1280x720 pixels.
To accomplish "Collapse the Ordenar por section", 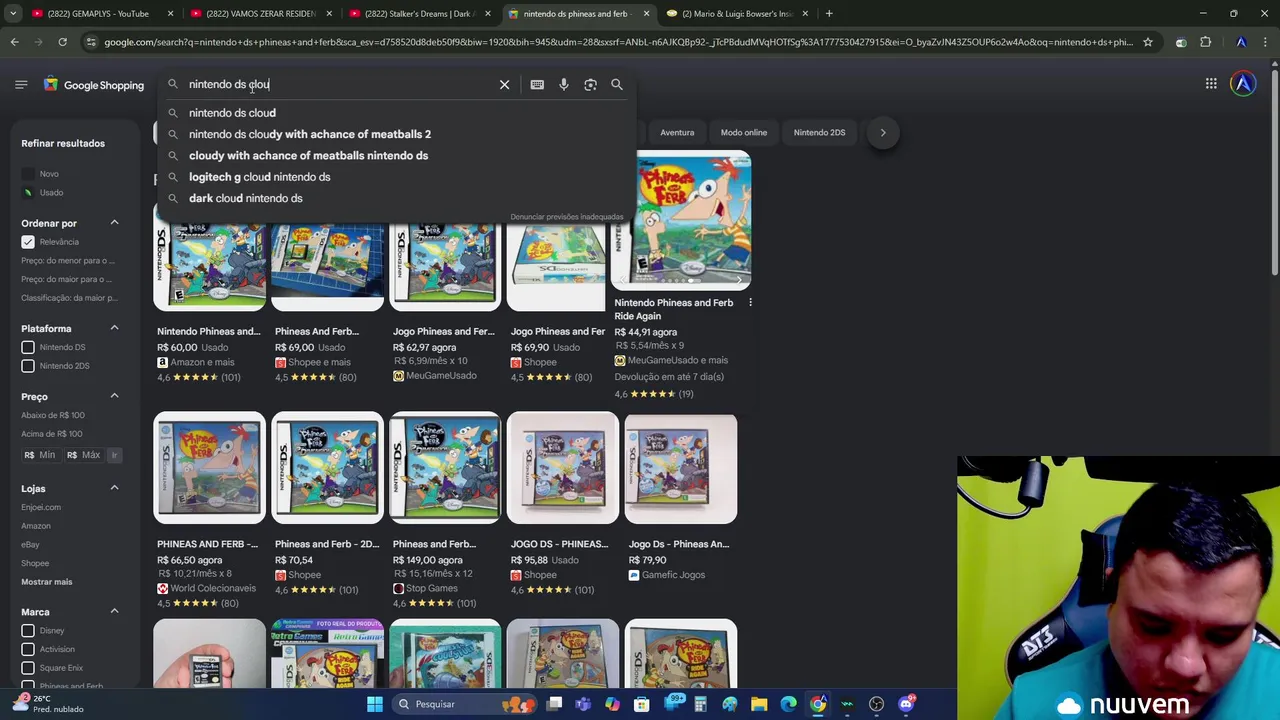I will coord(114,223).
